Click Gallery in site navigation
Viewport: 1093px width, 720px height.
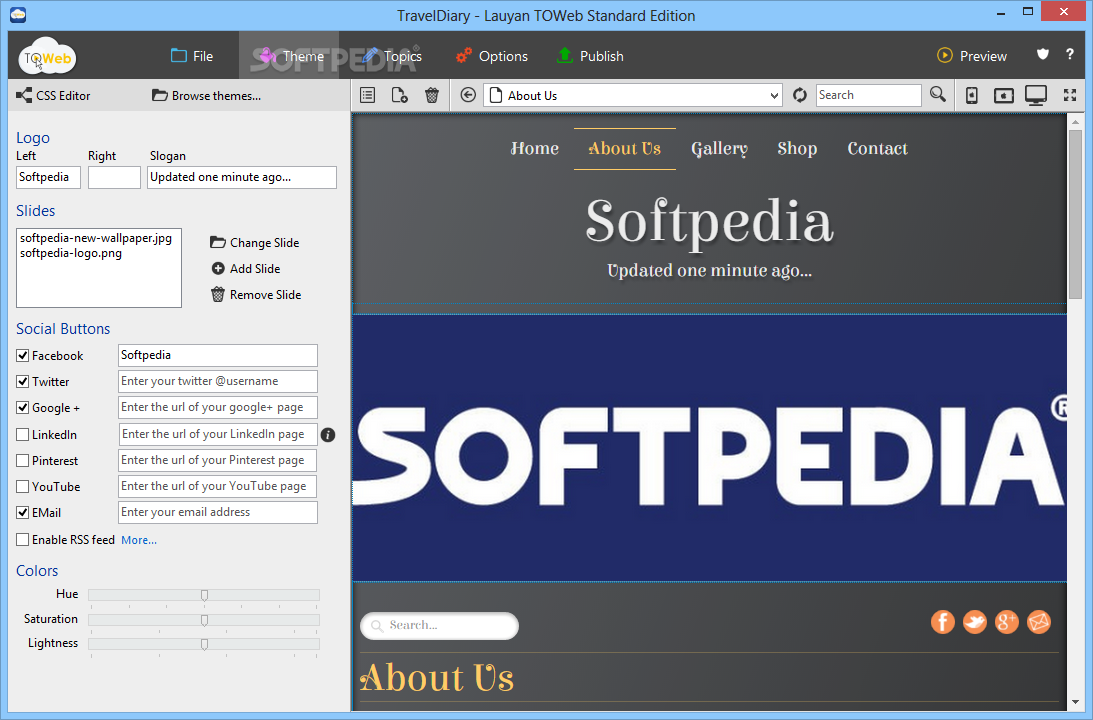click(719, 148)
